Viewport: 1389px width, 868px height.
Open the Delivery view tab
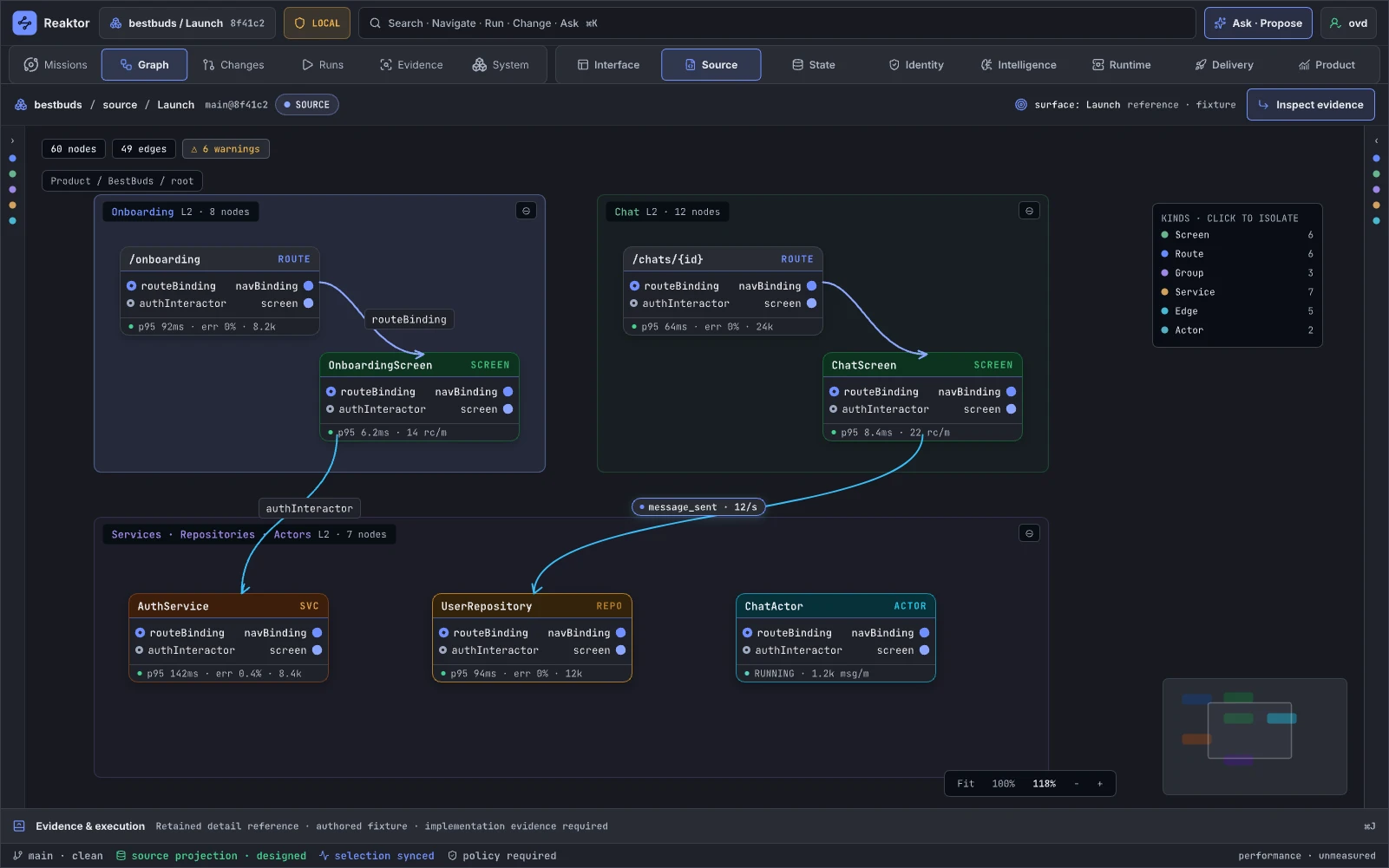(1224, 65)
